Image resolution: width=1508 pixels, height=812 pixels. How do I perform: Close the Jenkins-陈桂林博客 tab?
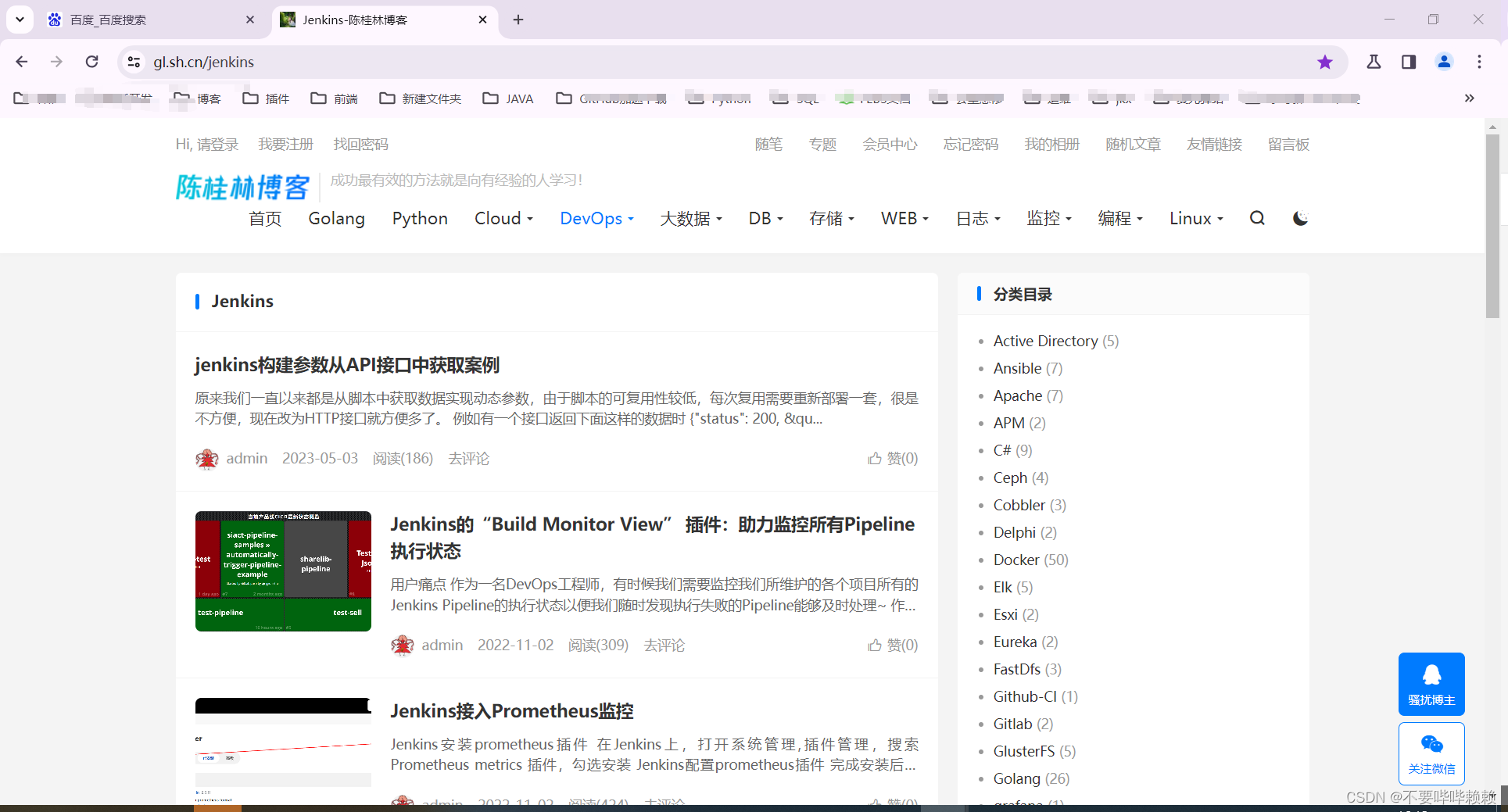[x=482, y=20]
